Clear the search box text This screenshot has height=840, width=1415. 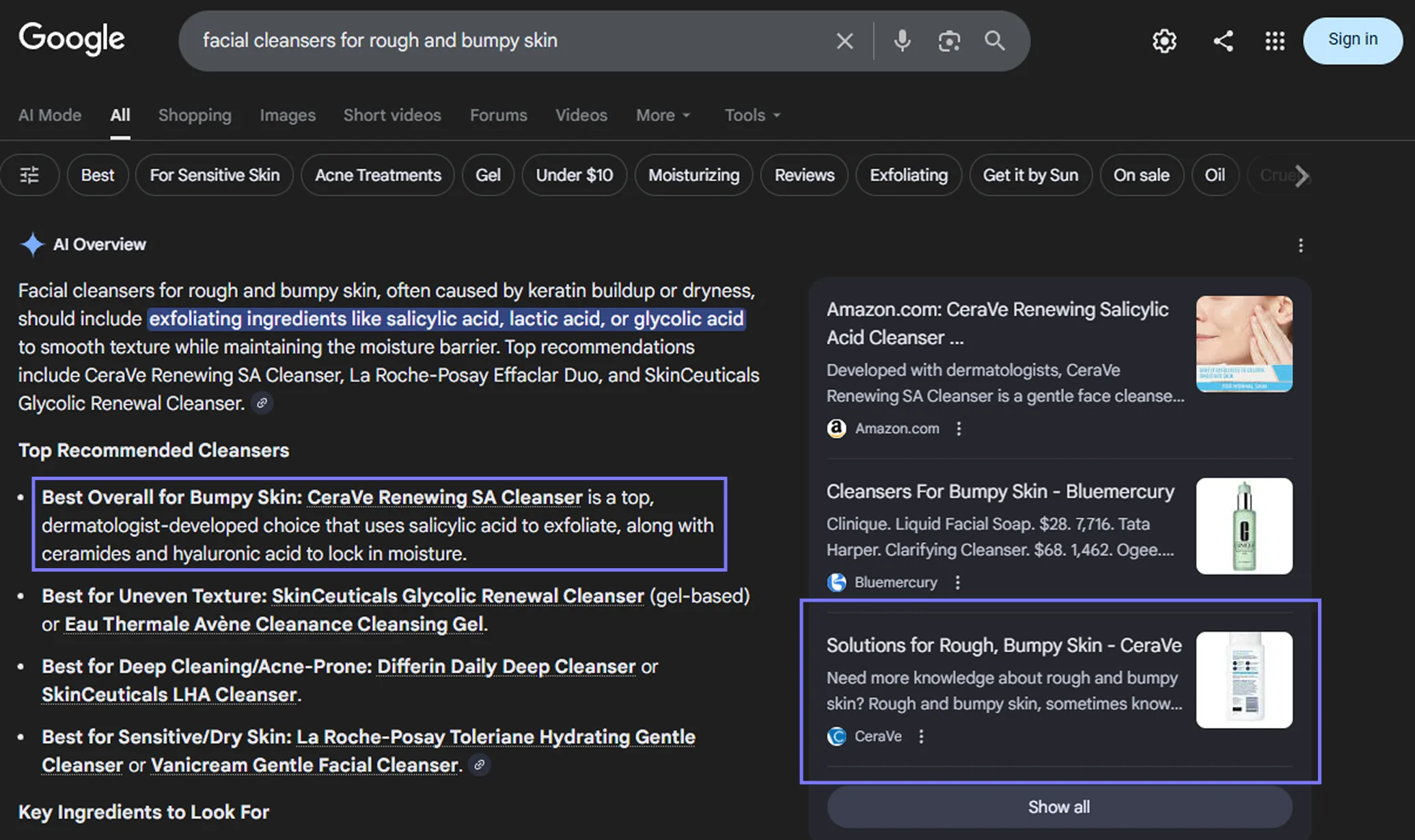tap(844, 41)
